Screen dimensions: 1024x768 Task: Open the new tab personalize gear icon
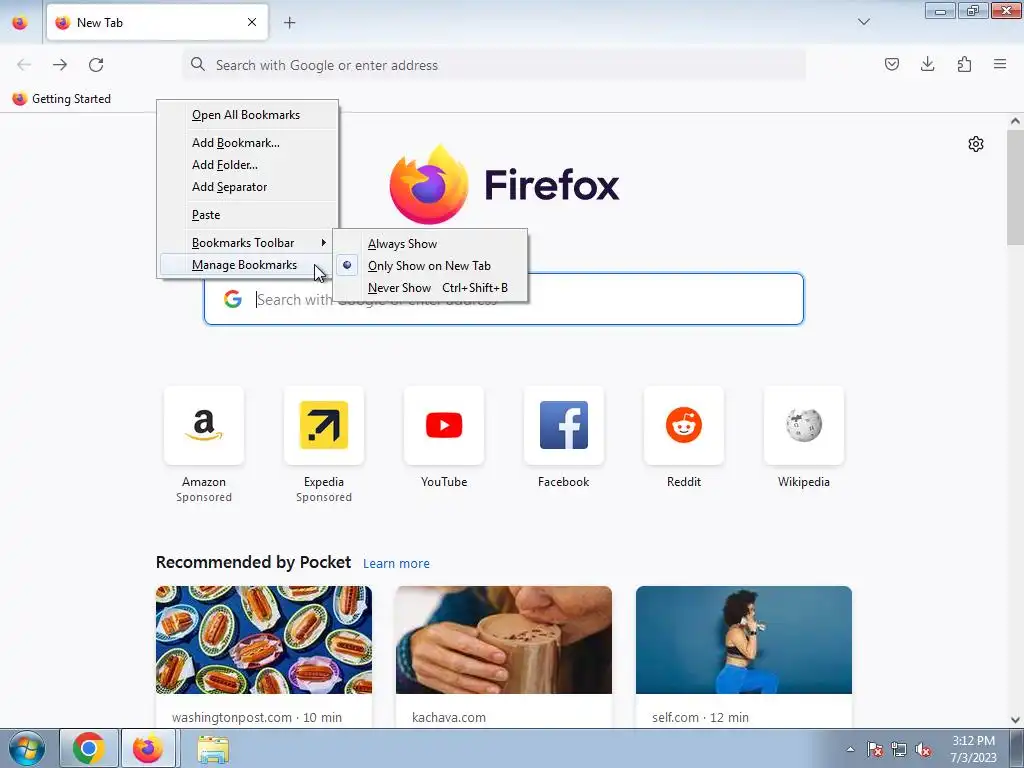(x=976, y=144)
